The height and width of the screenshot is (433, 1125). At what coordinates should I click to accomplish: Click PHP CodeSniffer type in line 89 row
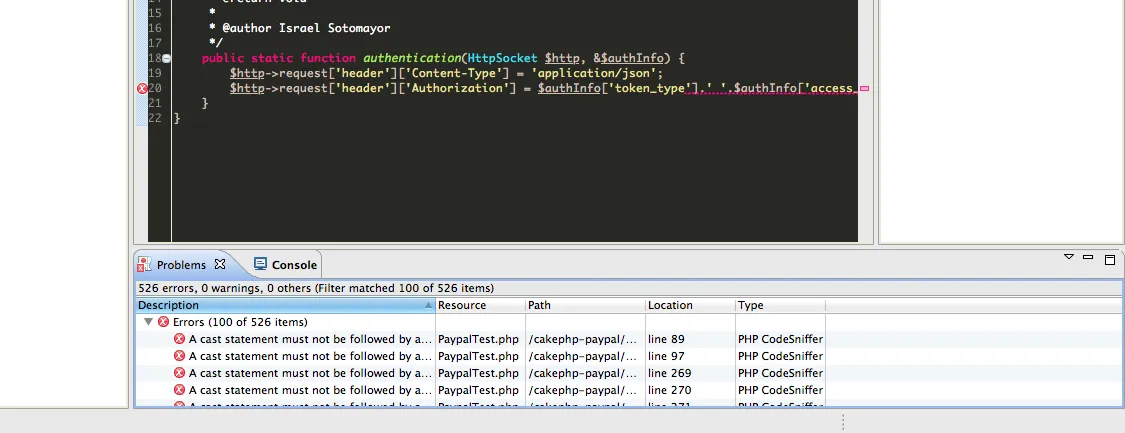[x=781, y=339]
